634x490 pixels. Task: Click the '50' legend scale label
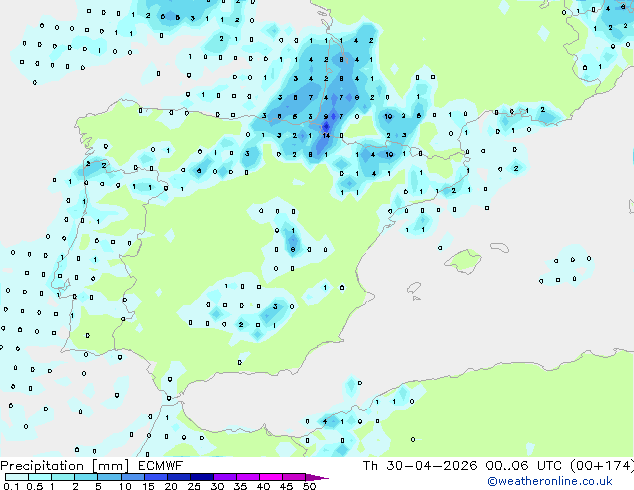coord(309,486)
